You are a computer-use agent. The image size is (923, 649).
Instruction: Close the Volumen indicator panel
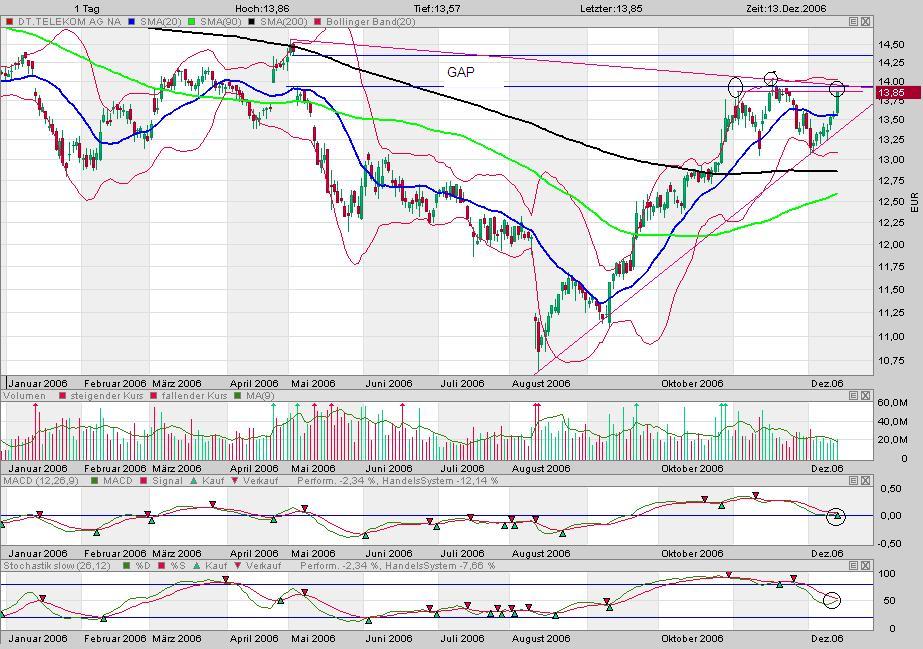(x=866, y=396)
